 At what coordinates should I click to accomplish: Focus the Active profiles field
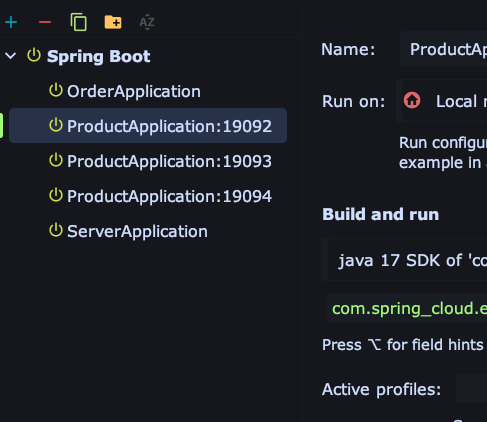(x=472, y=389)
